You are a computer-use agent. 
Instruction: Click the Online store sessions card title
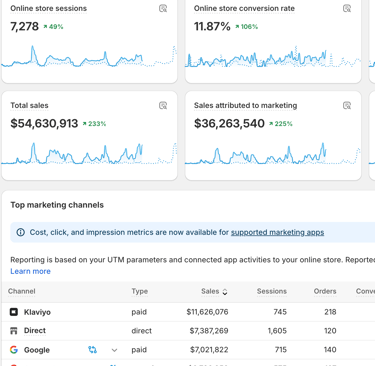49,8
